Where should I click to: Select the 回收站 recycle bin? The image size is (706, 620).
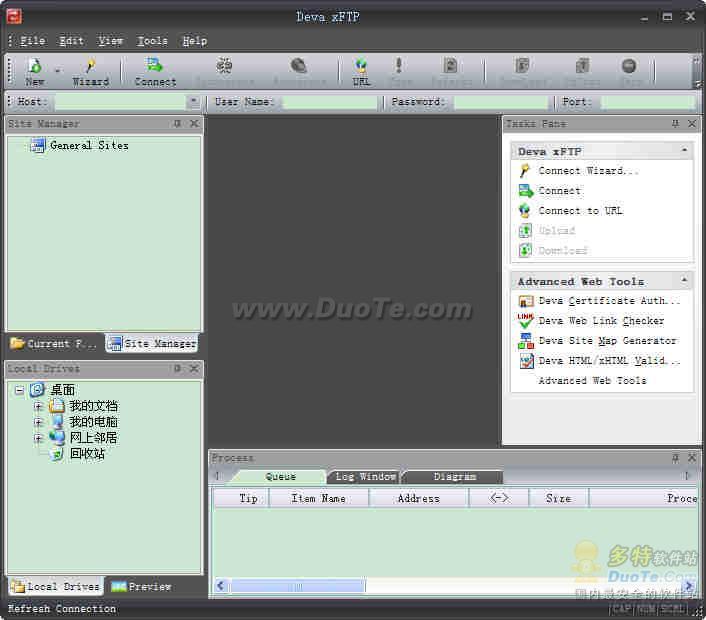[x=87, y=453]
